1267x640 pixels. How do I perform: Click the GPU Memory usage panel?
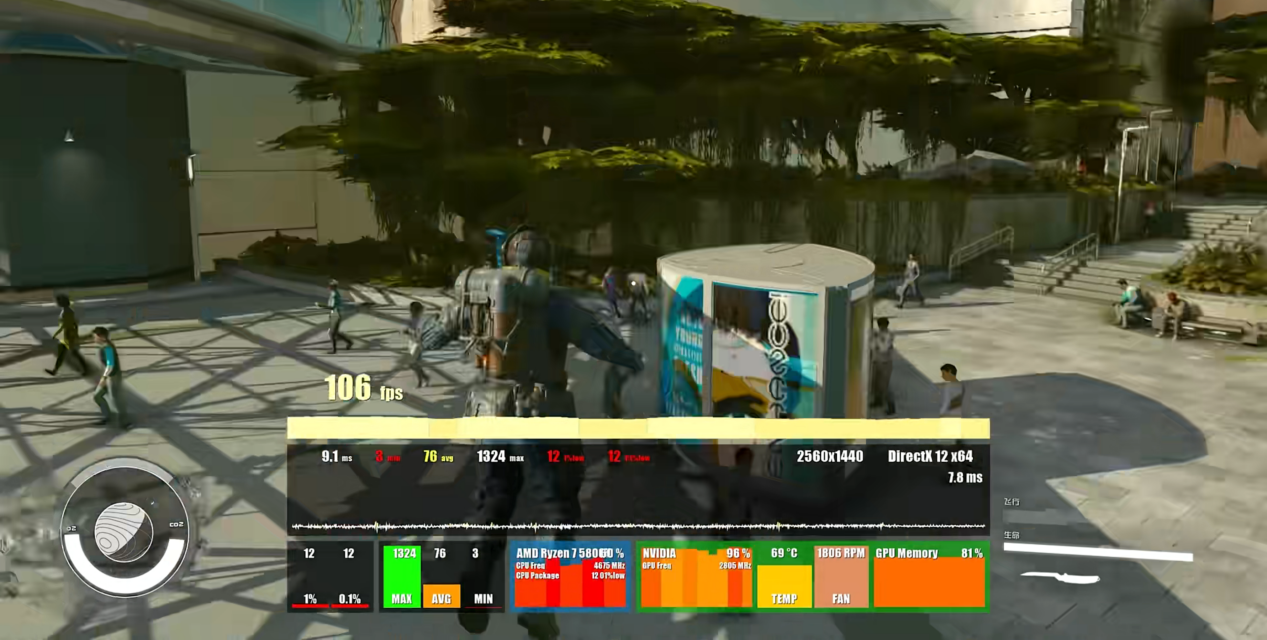(x=929, y=576)
